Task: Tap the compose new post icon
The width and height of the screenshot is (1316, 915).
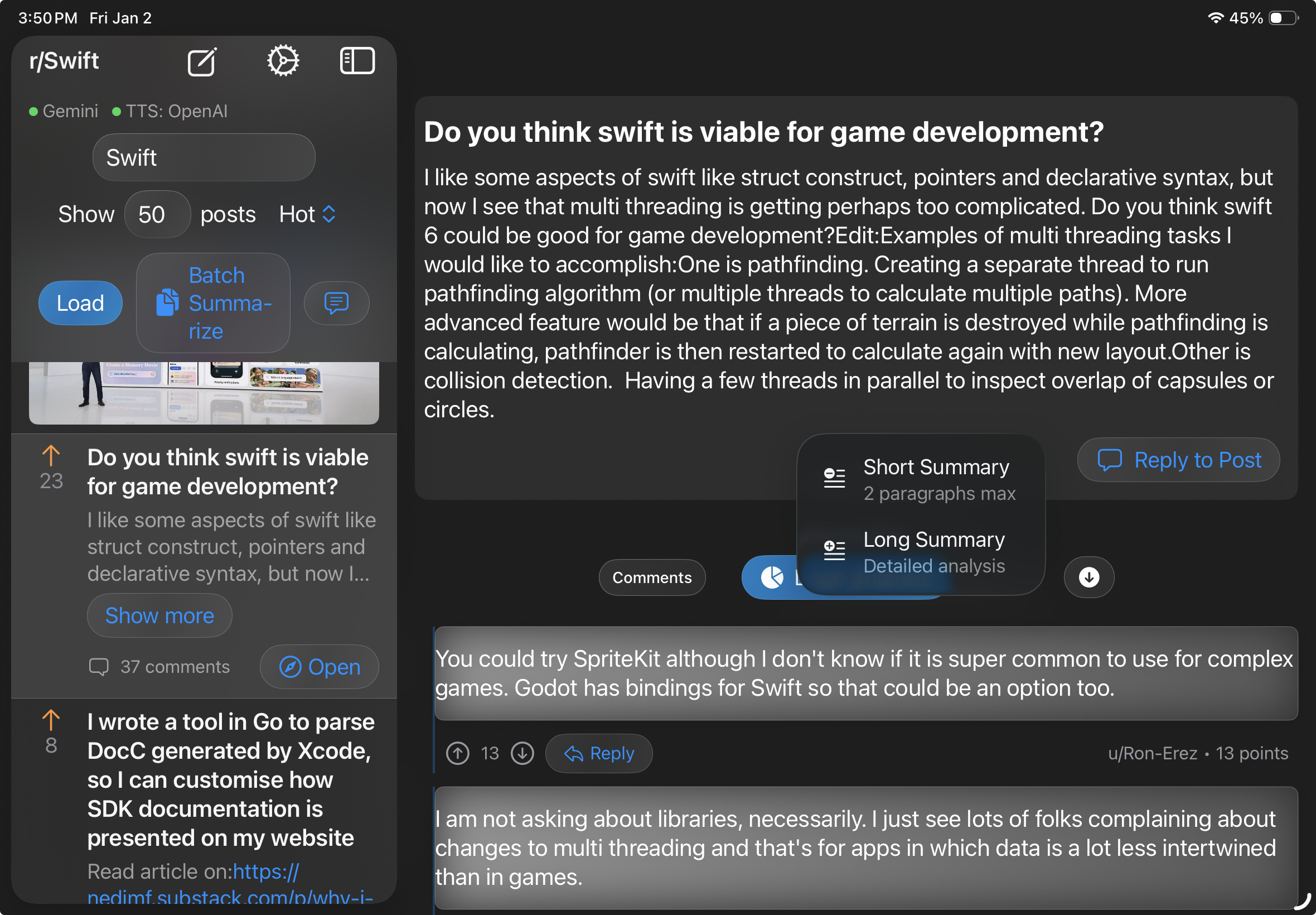Action: (x=202, y=62)
